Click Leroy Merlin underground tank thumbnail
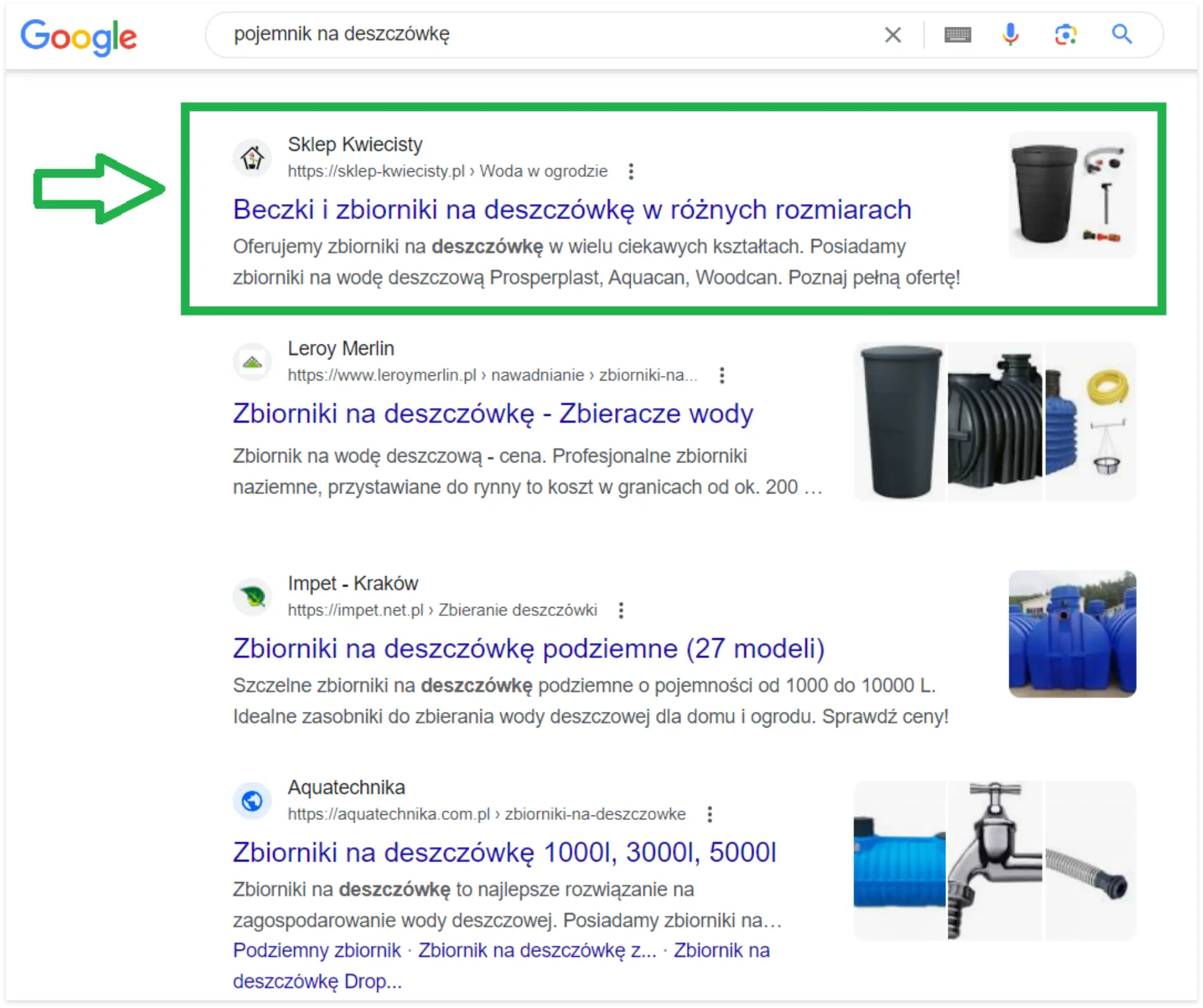 point(994,421)
